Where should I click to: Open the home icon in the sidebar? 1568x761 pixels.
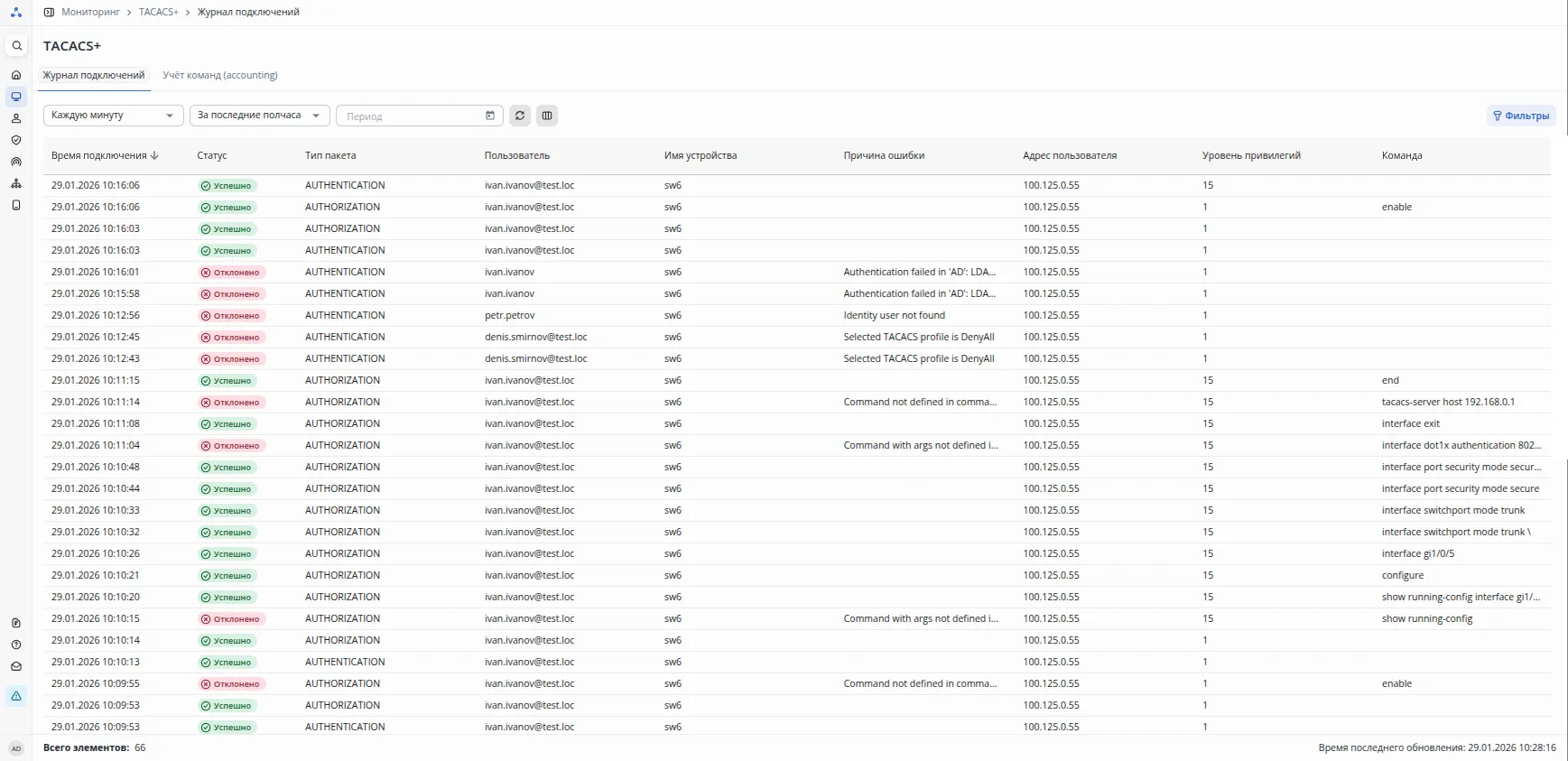pos(16,75)
